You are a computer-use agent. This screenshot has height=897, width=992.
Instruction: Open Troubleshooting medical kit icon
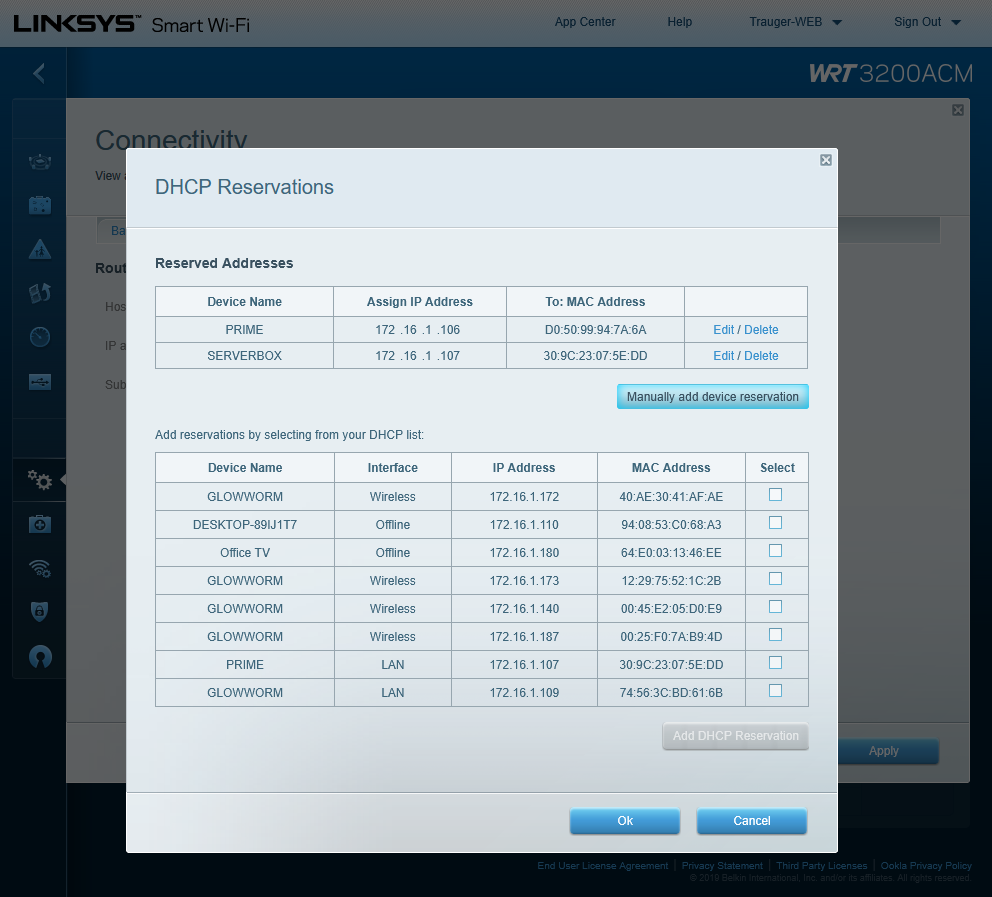(x=40, y=525)
